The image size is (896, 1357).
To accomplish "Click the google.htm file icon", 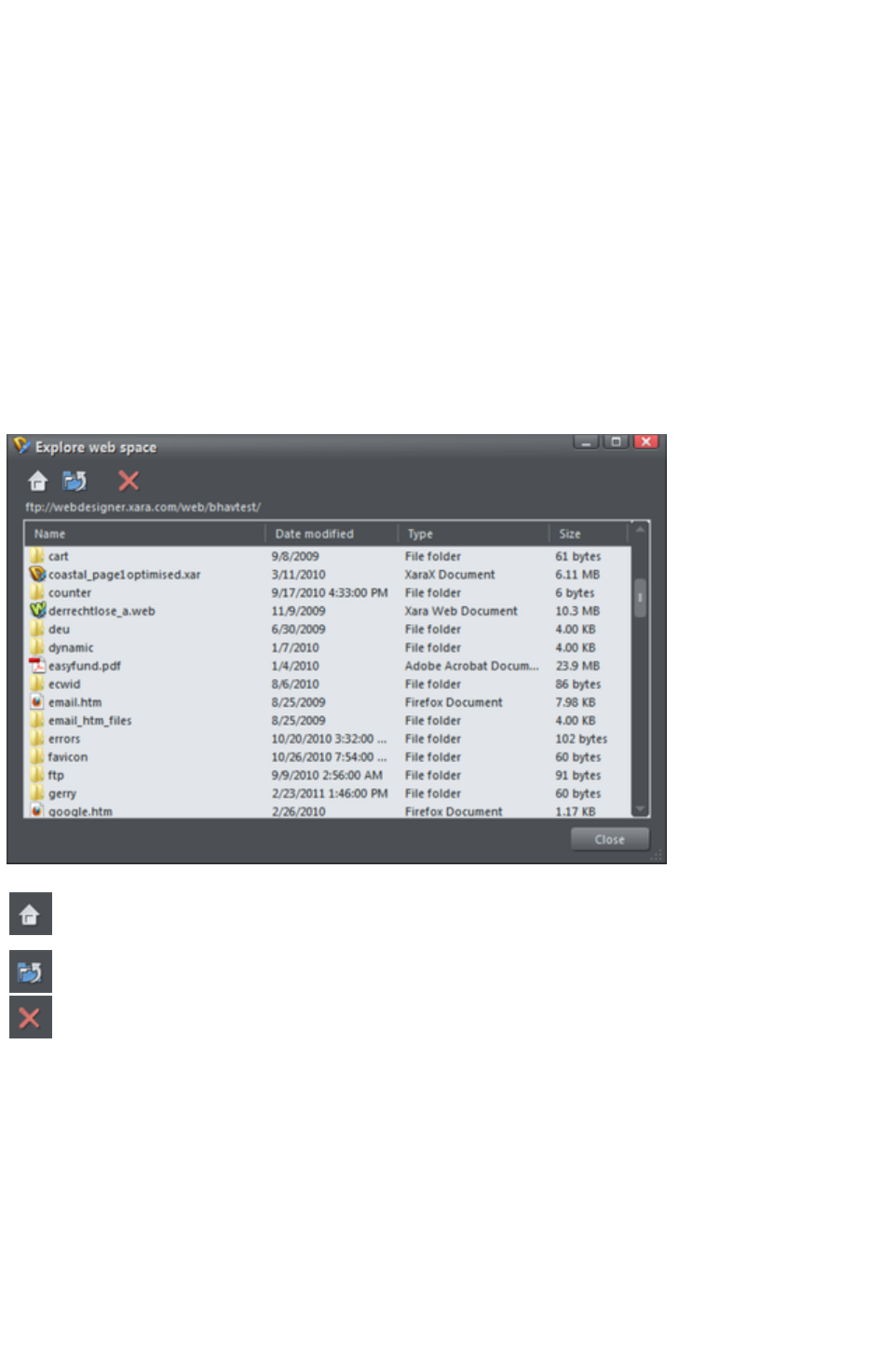I will 37,811.
